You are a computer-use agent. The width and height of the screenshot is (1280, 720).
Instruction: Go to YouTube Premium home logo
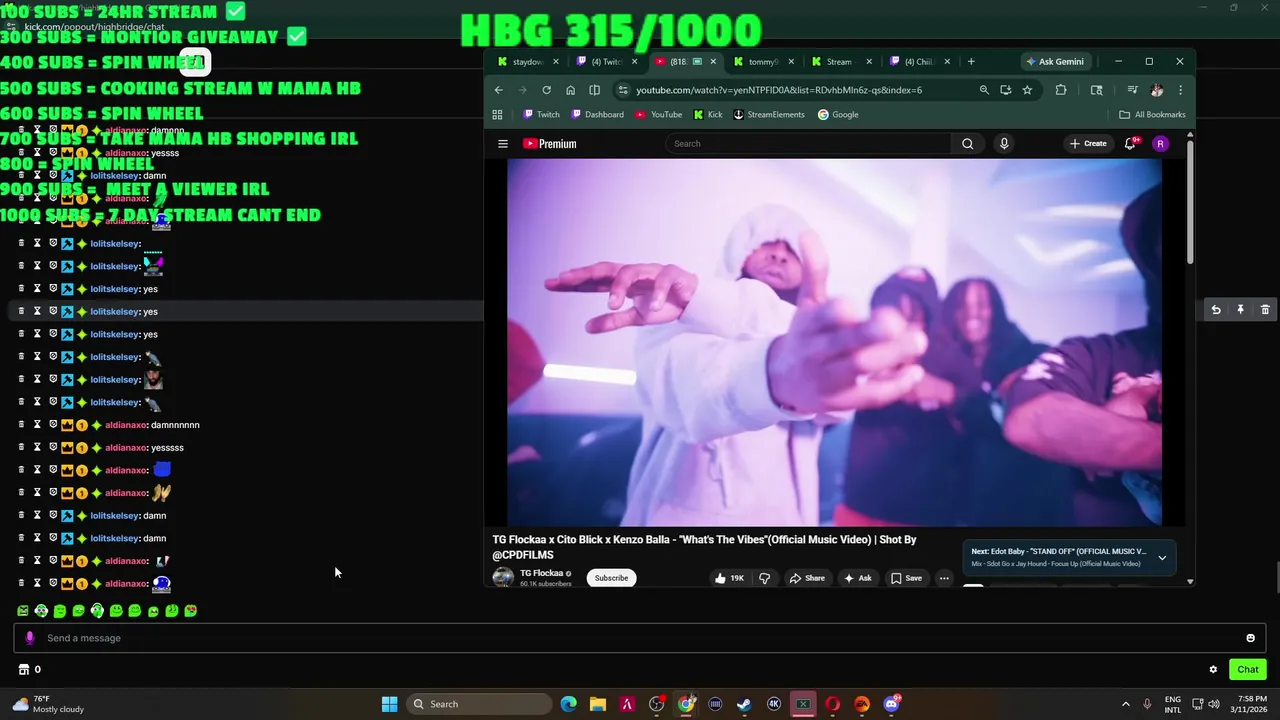click(550, 144)
